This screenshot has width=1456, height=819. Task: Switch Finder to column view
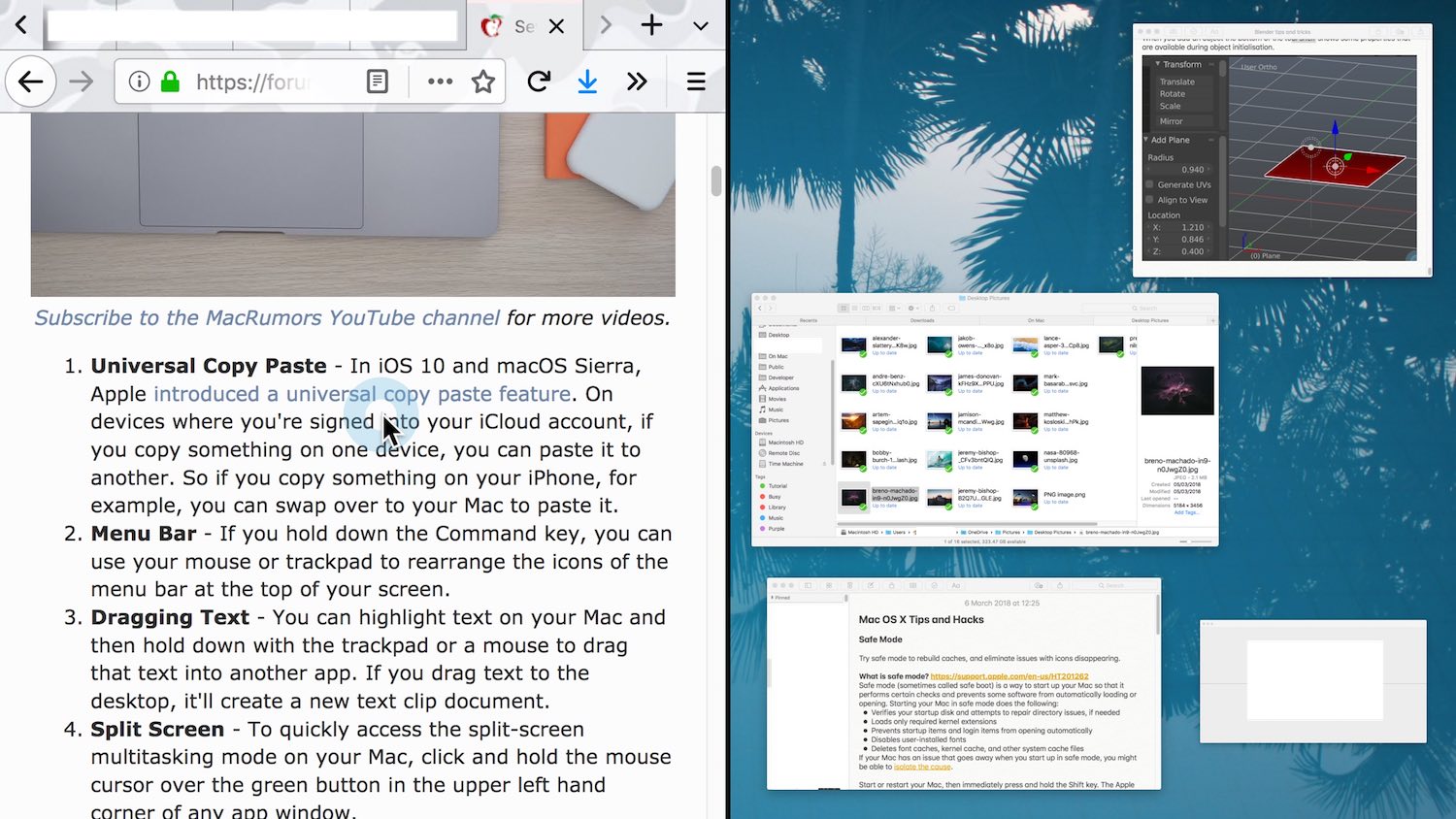(866, 308)
